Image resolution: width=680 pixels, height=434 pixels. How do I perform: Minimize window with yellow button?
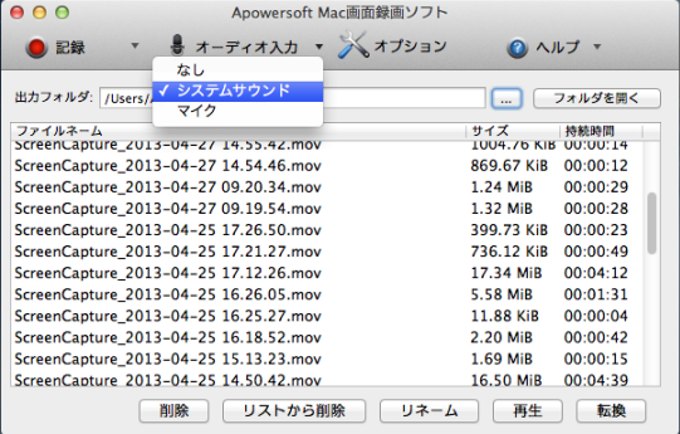(x=39, y=12)
